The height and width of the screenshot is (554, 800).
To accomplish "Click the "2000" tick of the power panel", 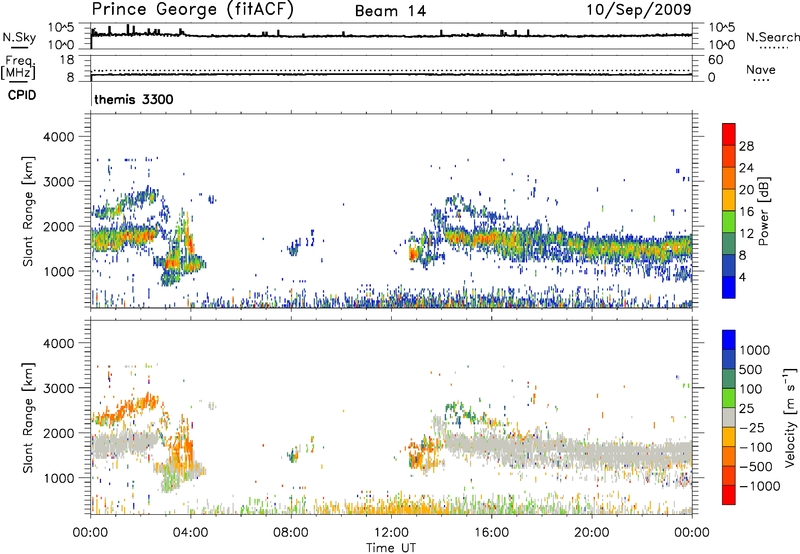I will 58,226.
